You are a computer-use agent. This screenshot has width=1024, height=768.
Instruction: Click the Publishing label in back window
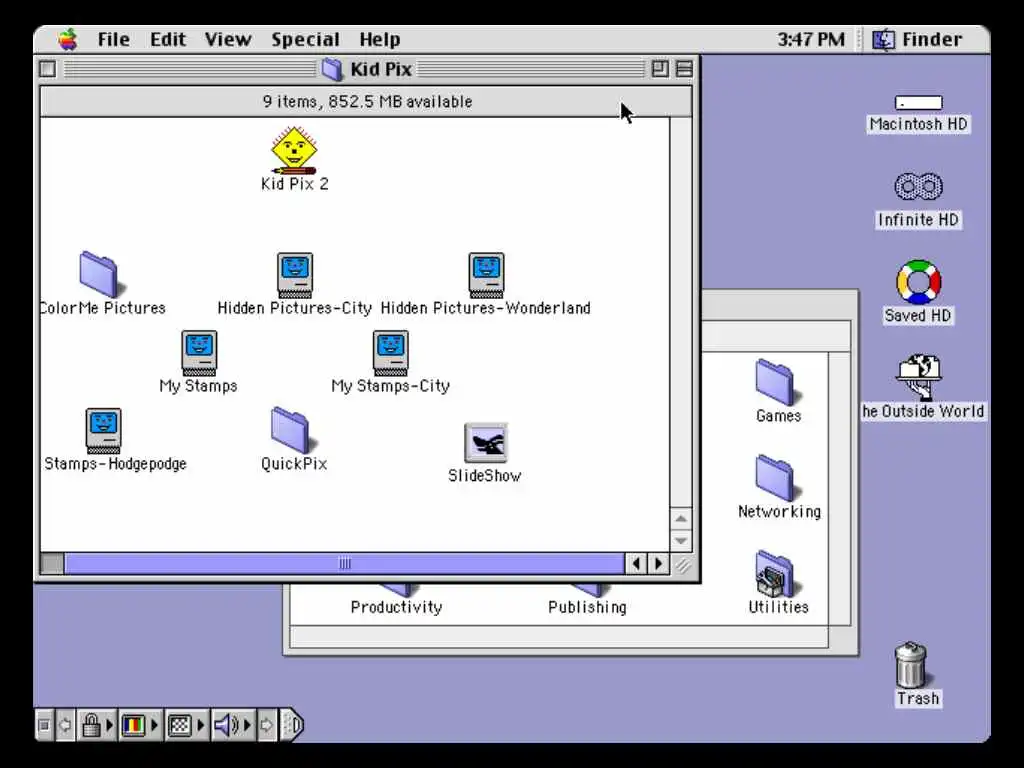[587, 607]
